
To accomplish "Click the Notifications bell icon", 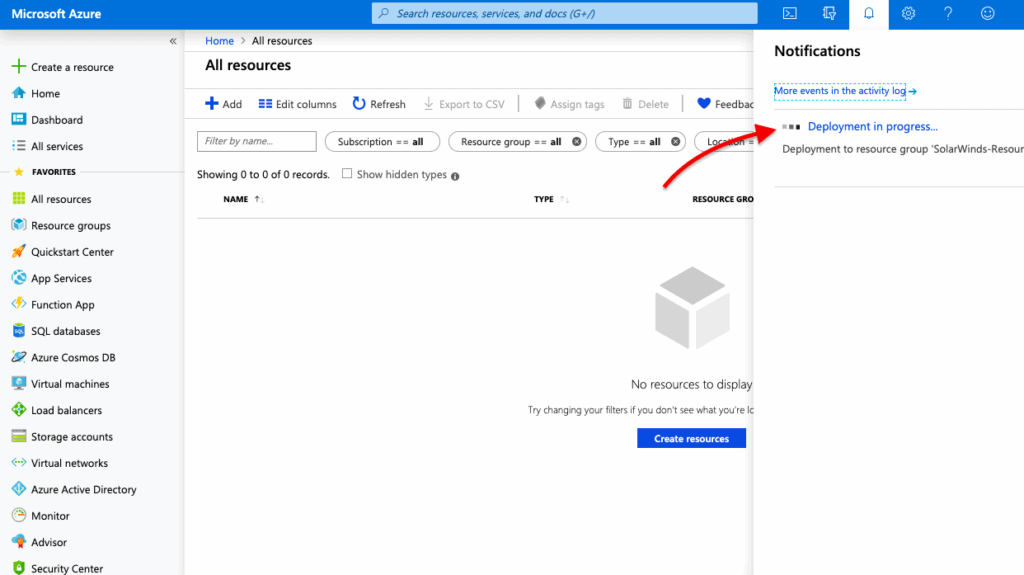I will [x=869, y=14].
